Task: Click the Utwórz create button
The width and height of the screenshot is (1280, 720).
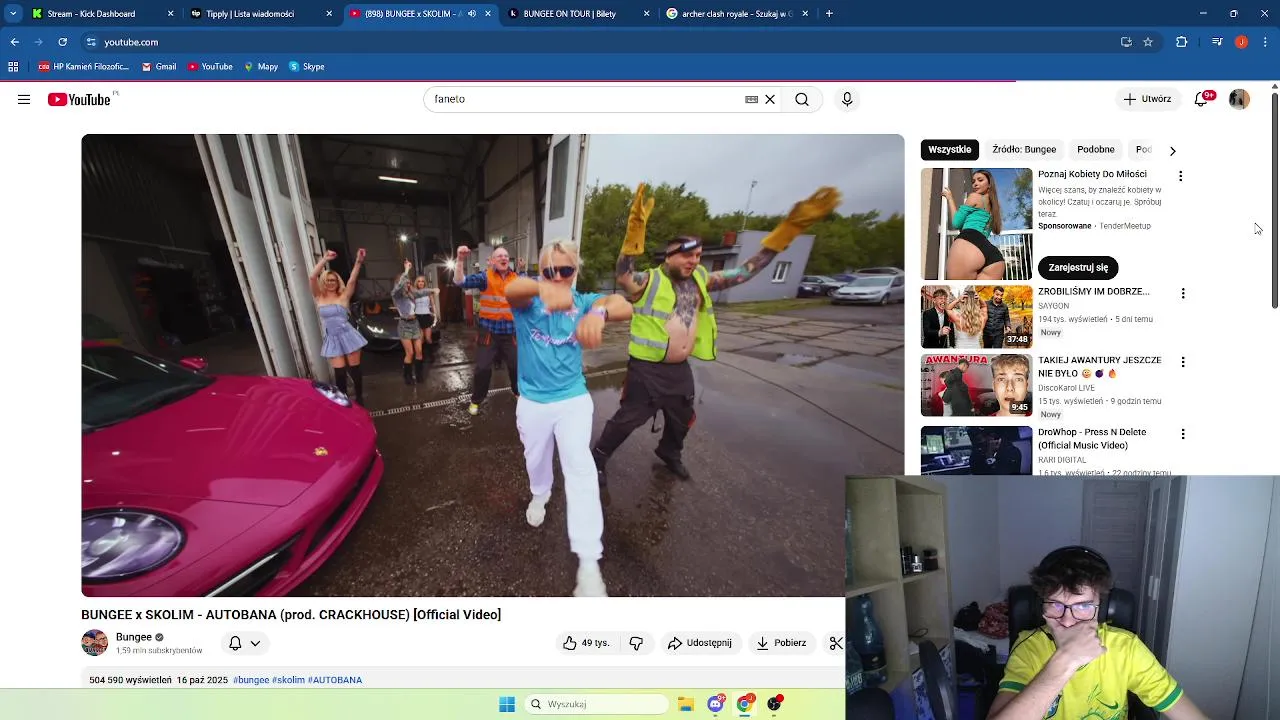Action: [x=1148, y=99]
